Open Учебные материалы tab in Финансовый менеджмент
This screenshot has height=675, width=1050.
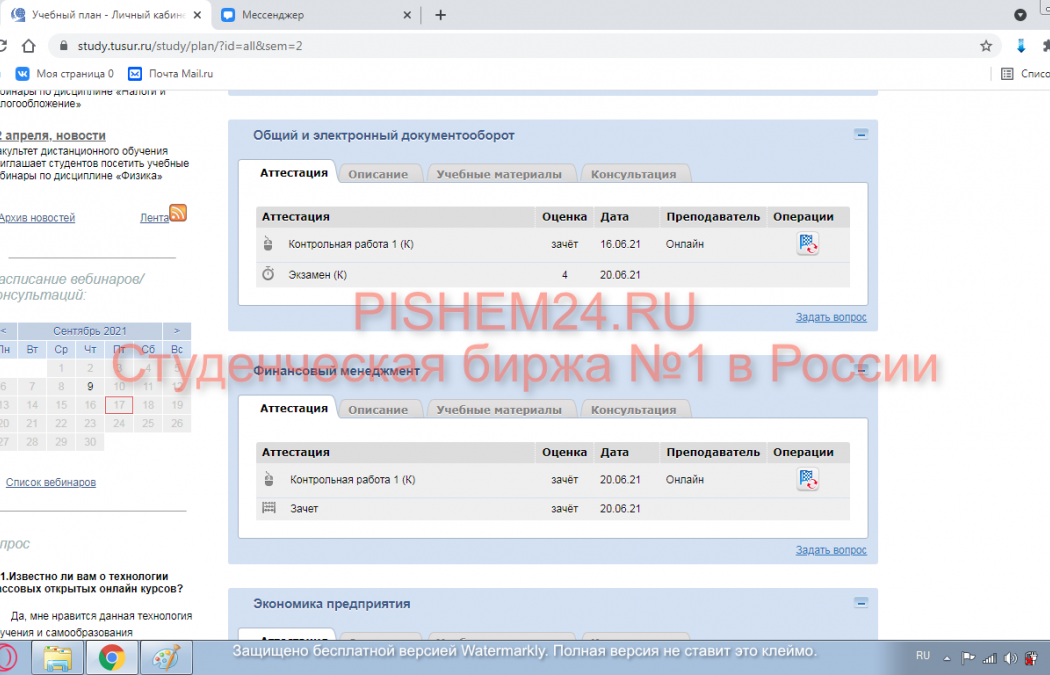[x=499, y=410]
